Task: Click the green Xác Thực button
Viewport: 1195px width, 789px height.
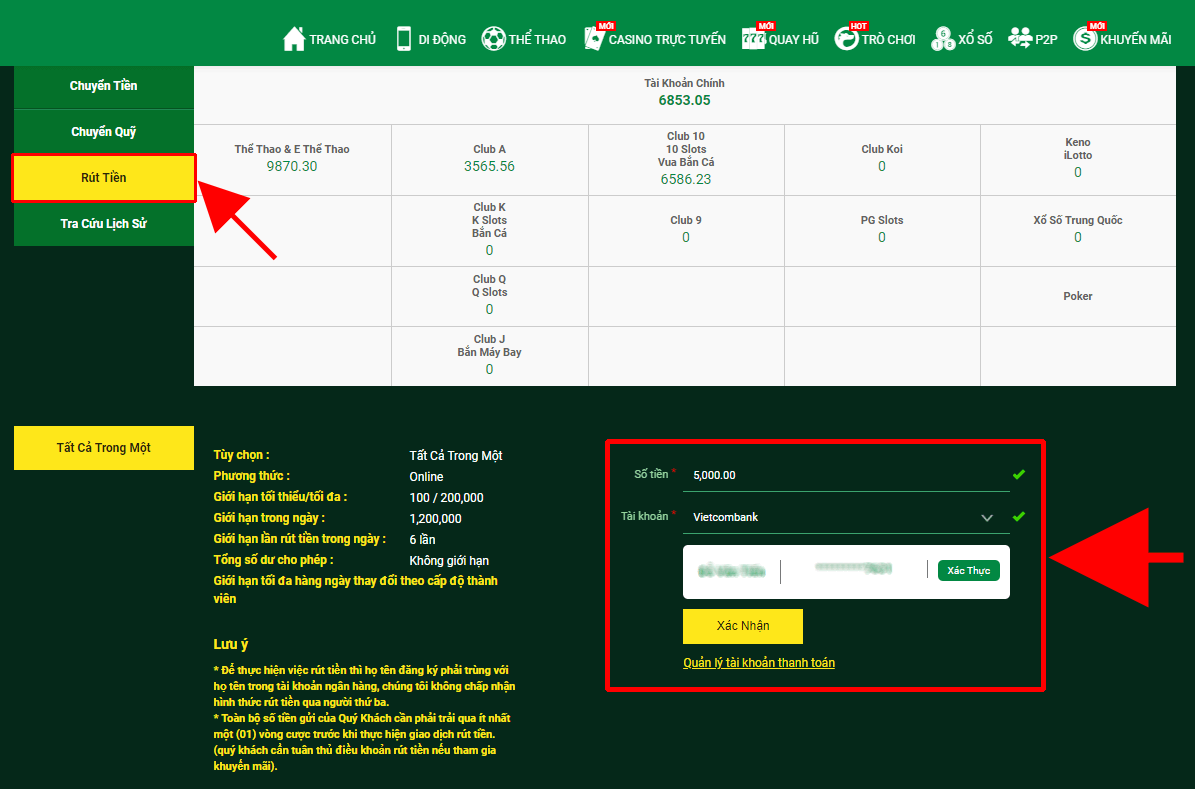Action: pos(968,570)
